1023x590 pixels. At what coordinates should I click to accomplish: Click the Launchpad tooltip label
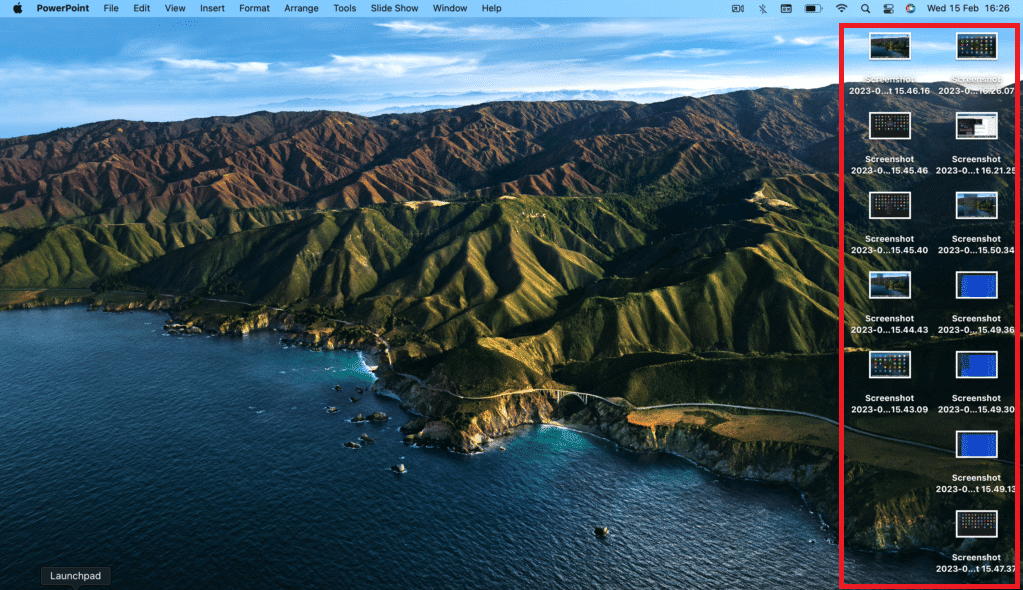coord(76,576)
